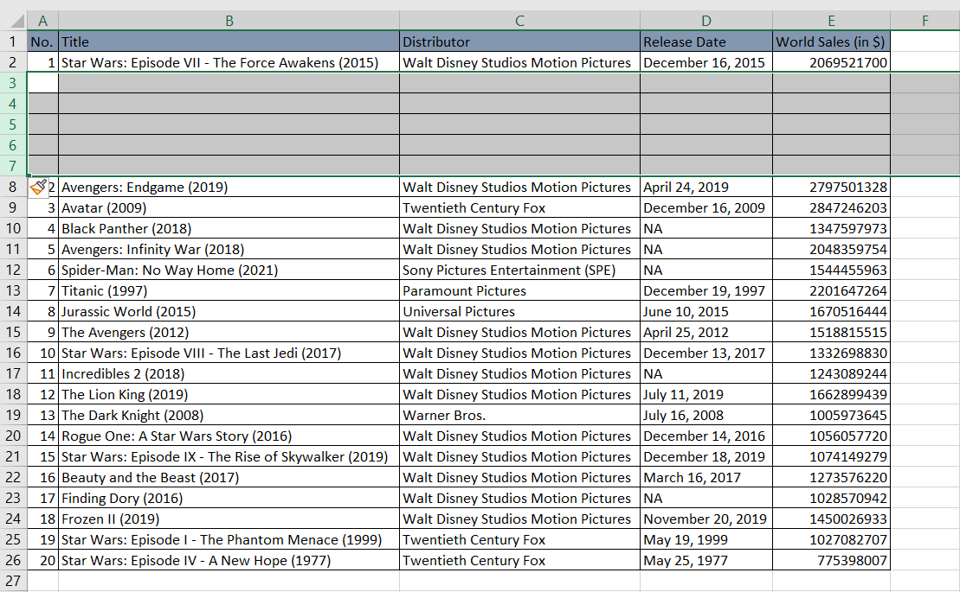Select row 26 header

[13, 560]
